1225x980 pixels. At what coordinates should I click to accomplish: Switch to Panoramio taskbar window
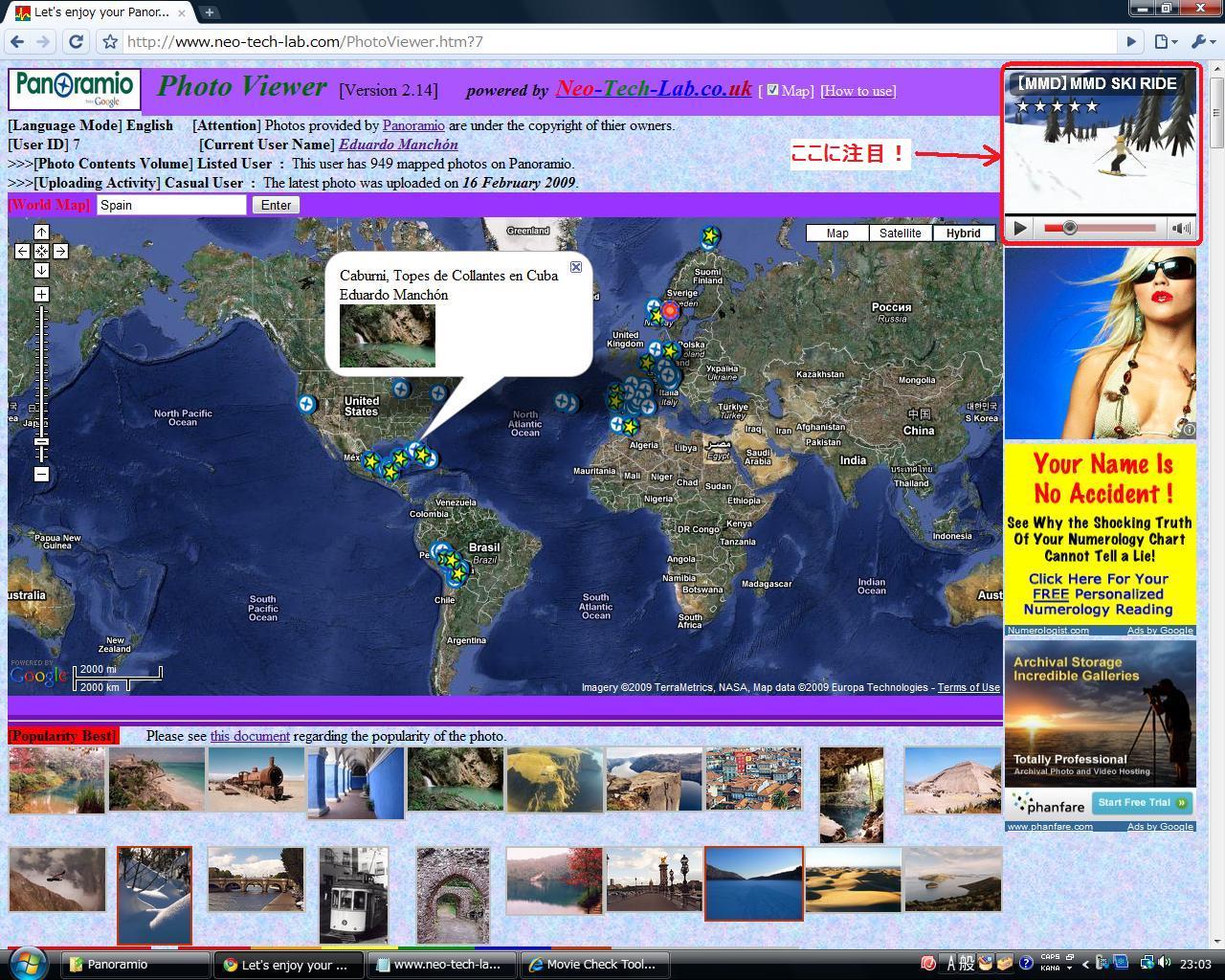click(x=135, y=965)
